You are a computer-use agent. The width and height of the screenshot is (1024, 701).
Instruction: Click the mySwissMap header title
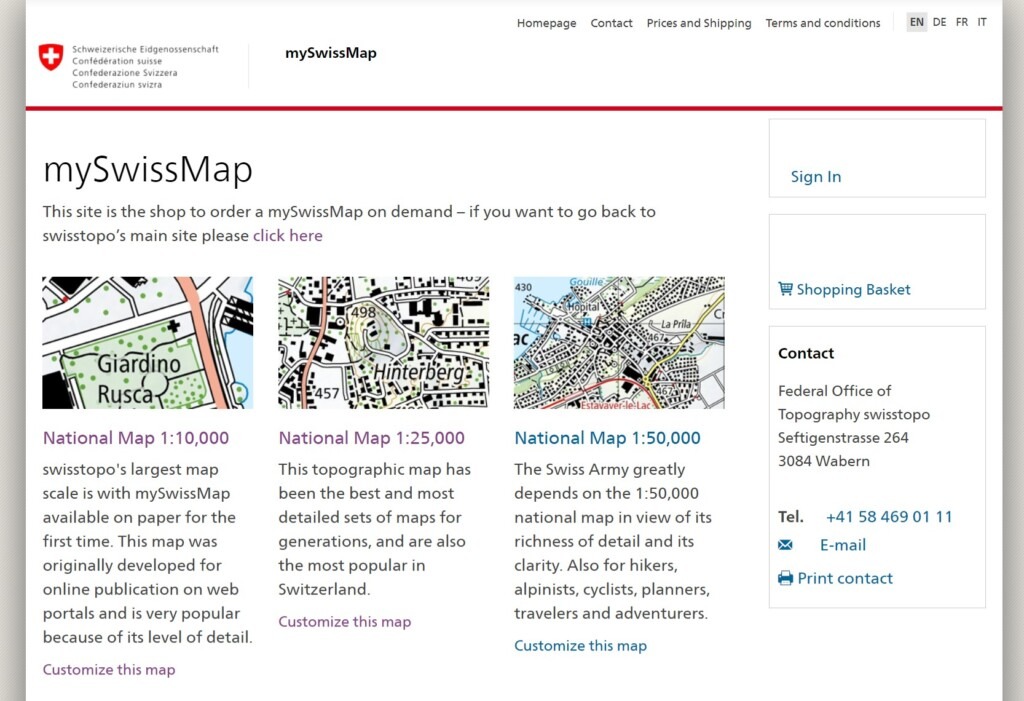click(x=330, y=53)
